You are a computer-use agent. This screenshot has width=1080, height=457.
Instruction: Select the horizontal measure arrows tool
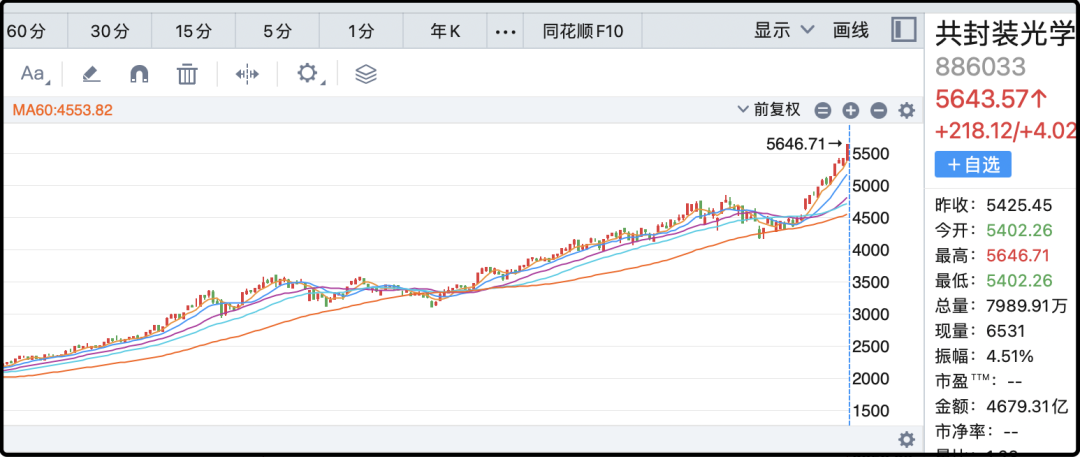pos(247,74)
